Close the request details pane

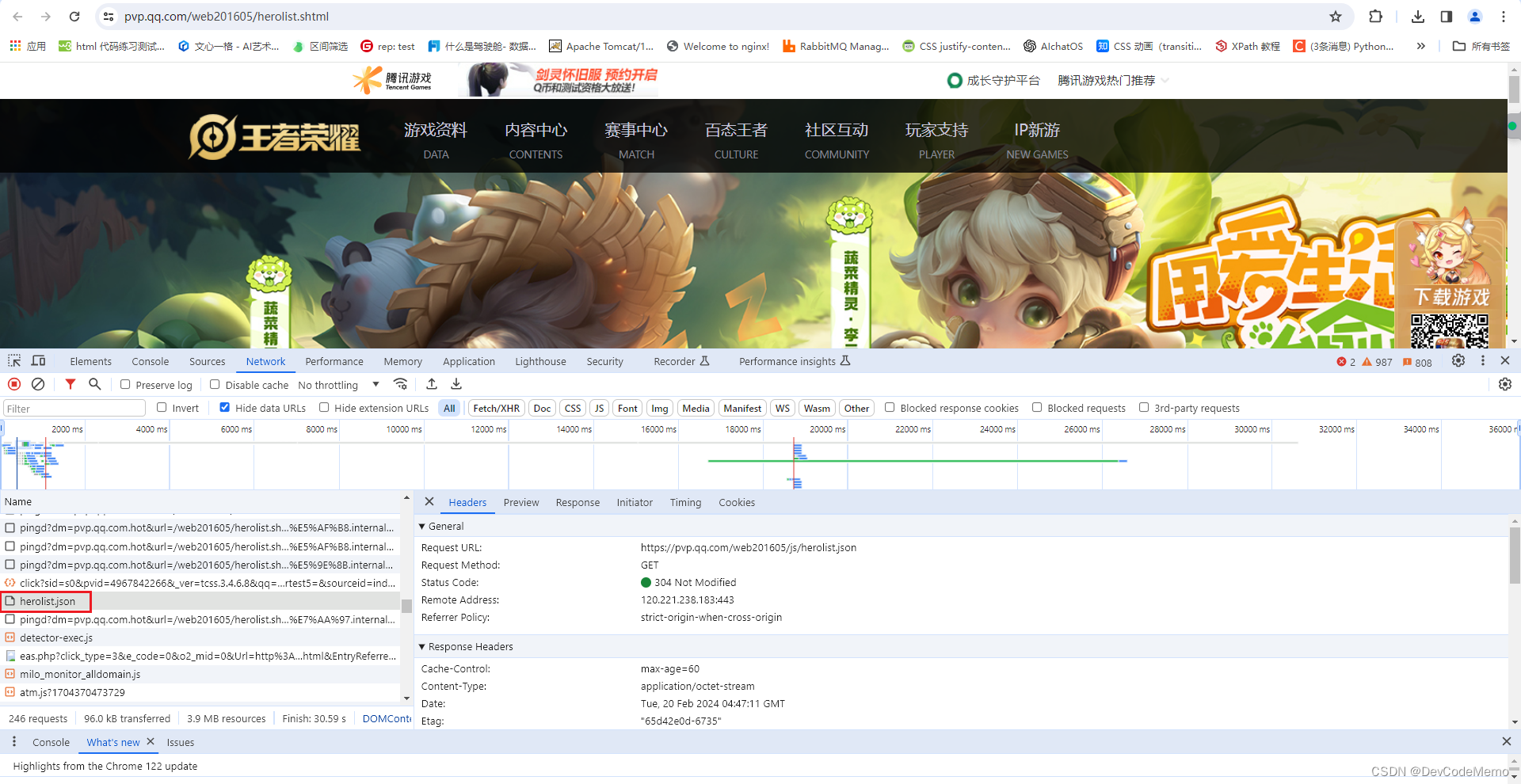[429, 502]
